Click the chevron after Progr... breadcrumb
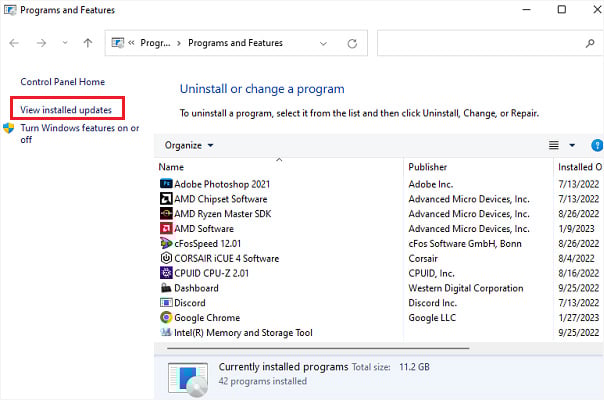 (x=179, y=43)
